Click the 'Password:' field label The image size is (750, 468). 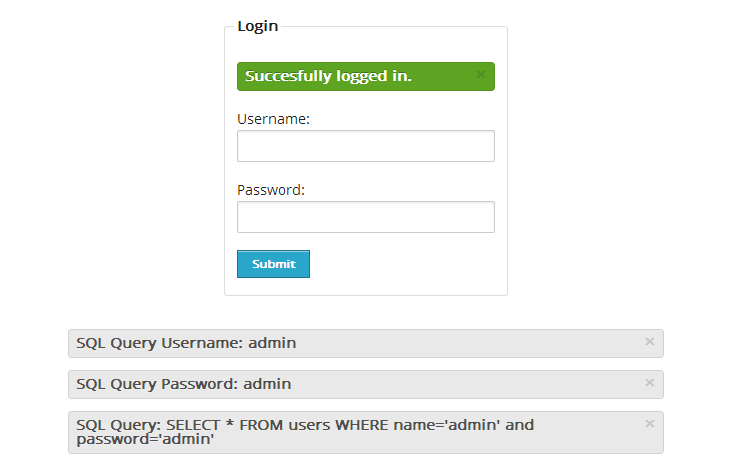coord(271,190)
